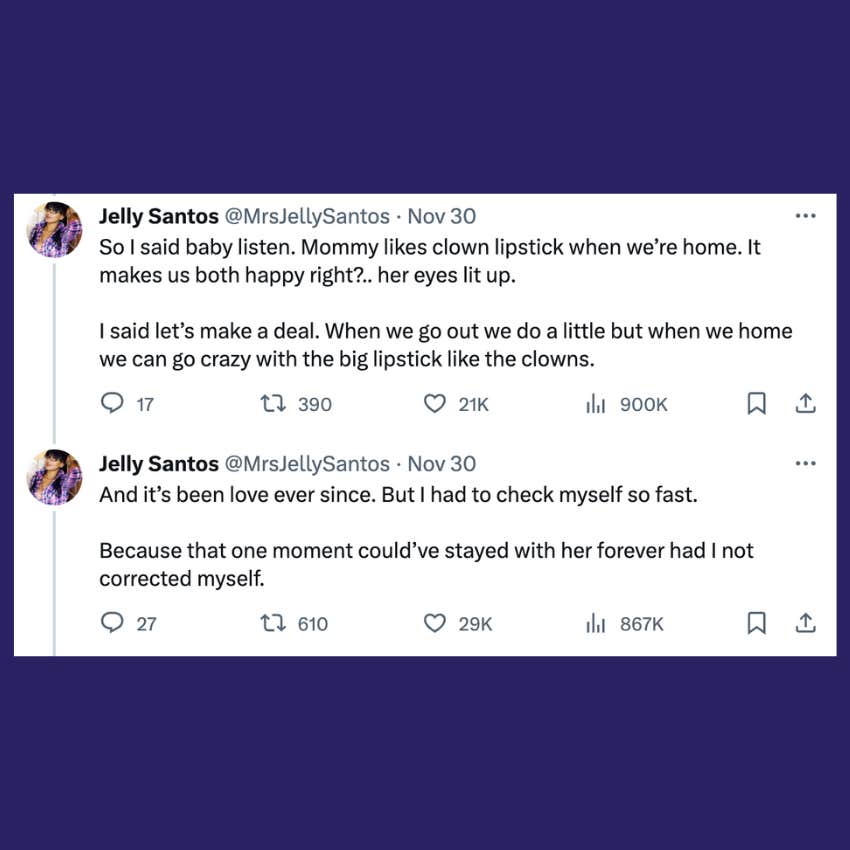Toggle like on the second tweet
The image size is (850, 850).
[434, 622]
